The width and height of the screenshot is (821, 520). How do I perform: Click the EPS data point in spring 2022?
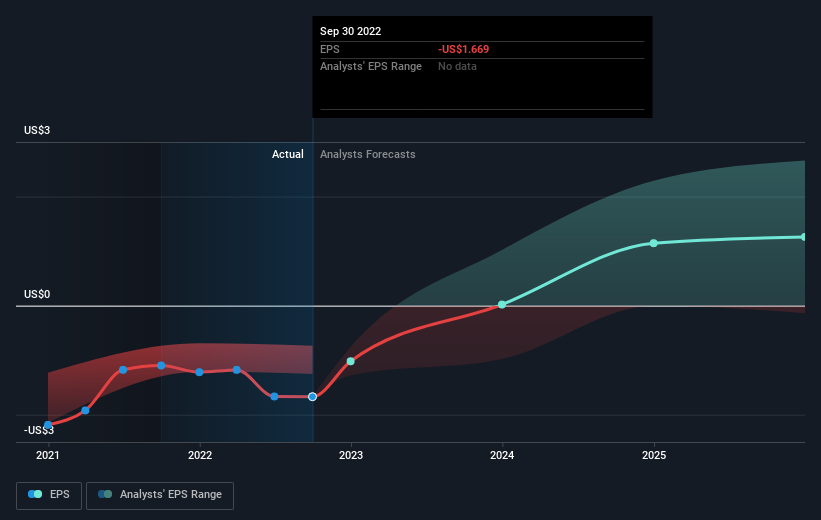coord(237,370)
